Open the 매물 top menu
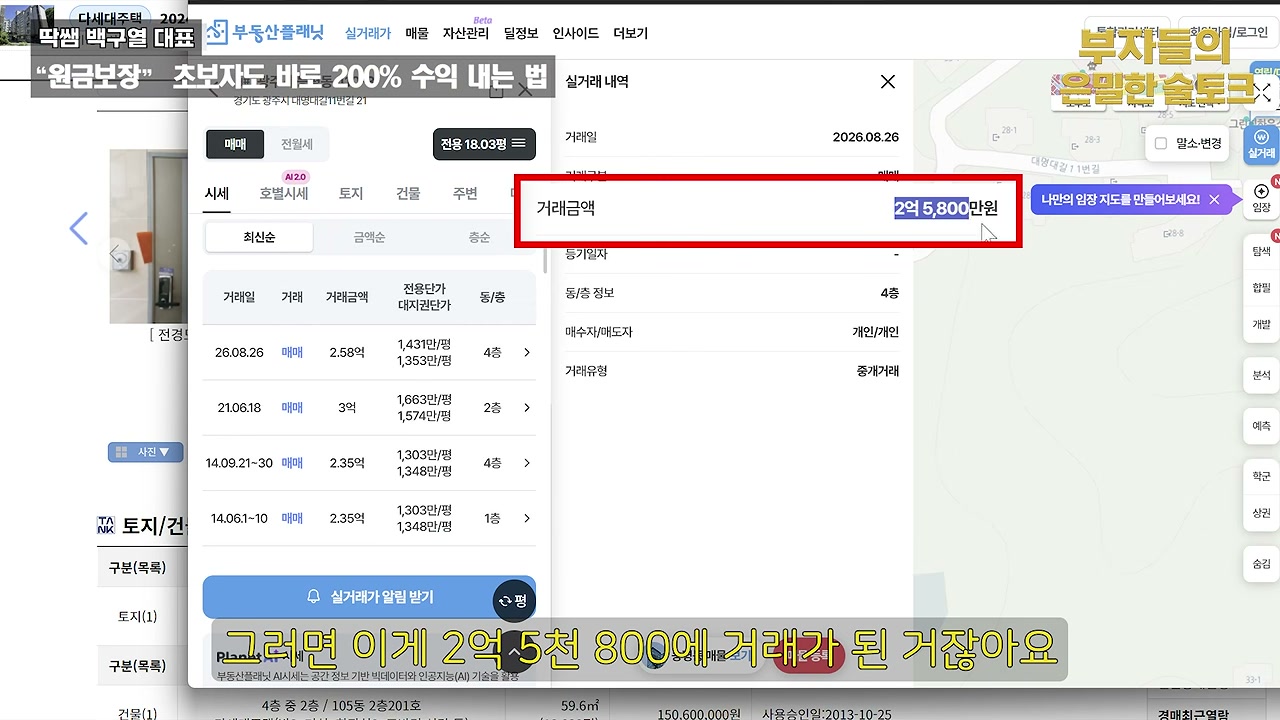1280x720 pixels. pos(417,33)
